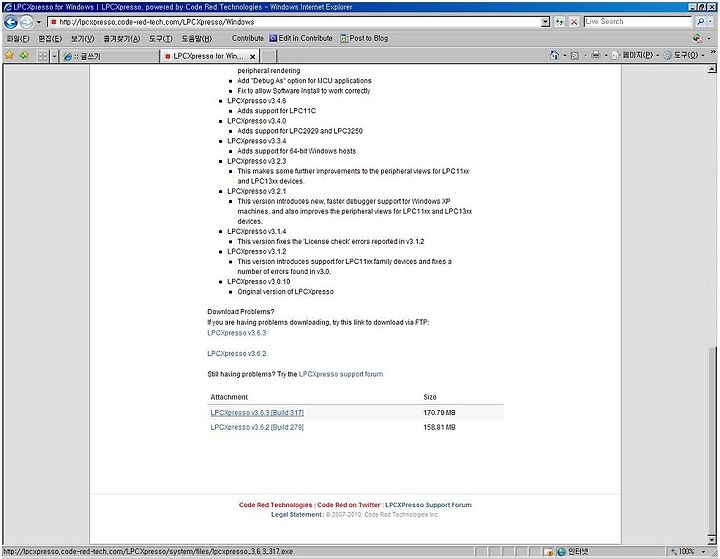Click the LPCXpresso v3.4.6 list entry

[x=257, y=101]
